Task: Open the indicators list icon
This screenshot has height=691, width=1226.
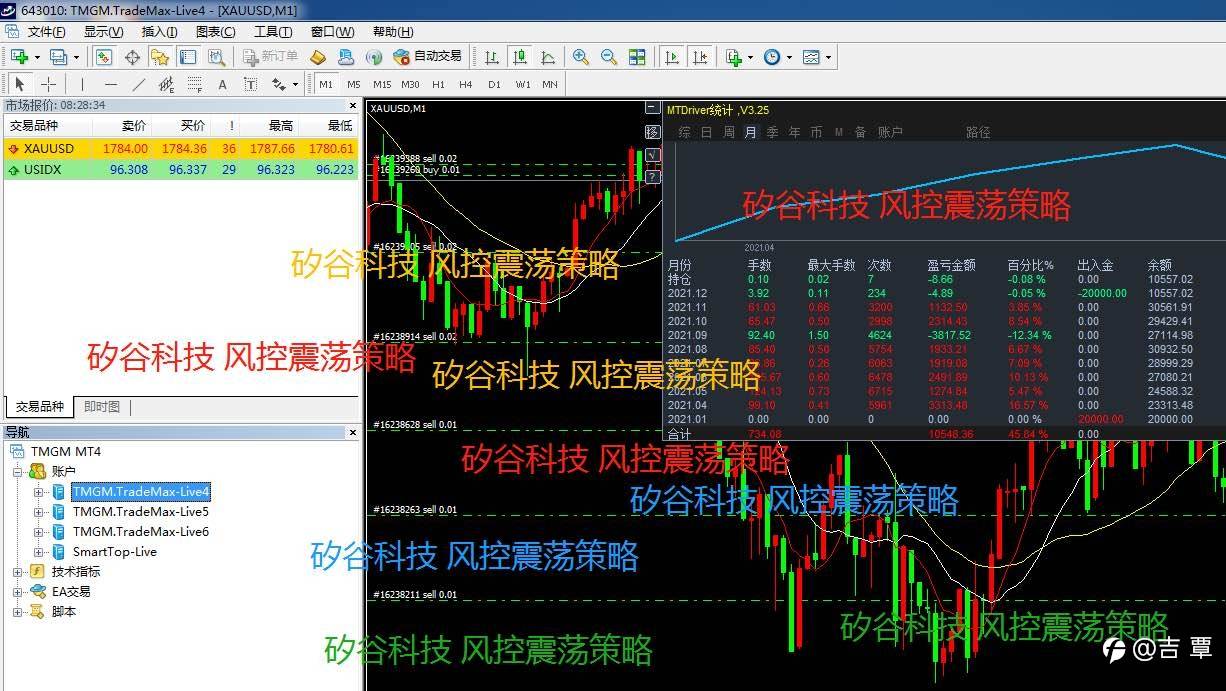Action: click(x=735, y=57)
